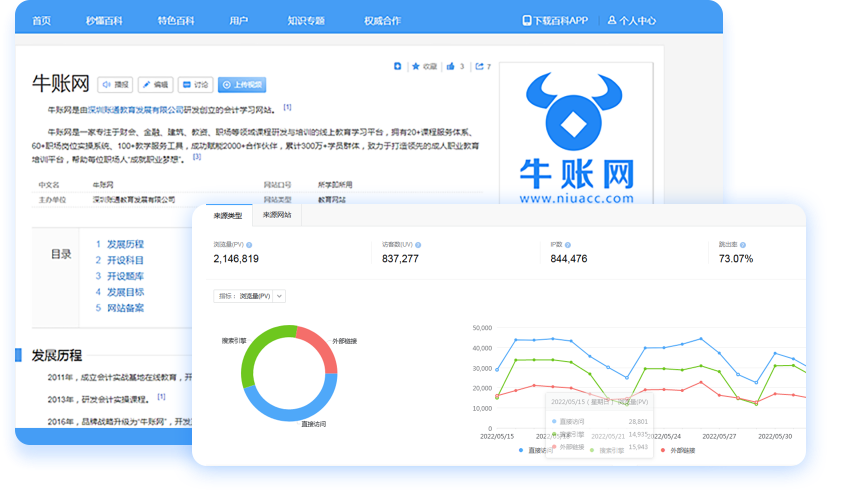
Task: Click help icon next to 浏览量(PV)
Action: pos(249,245)
